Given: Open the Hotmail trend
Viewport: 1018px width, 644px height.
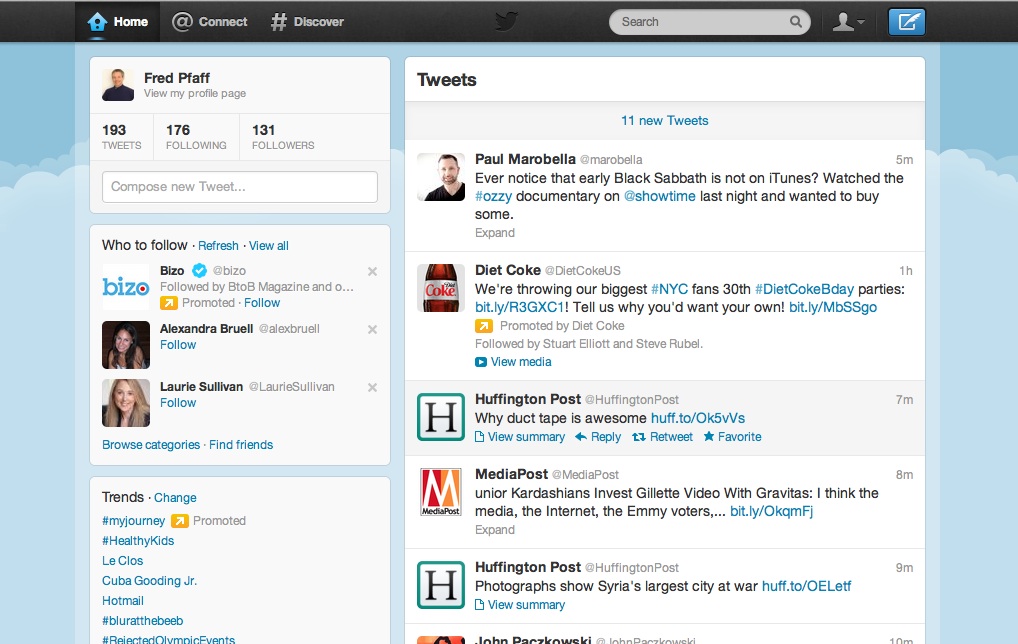Looking at the screenshot, I should [x=123, y=601].
